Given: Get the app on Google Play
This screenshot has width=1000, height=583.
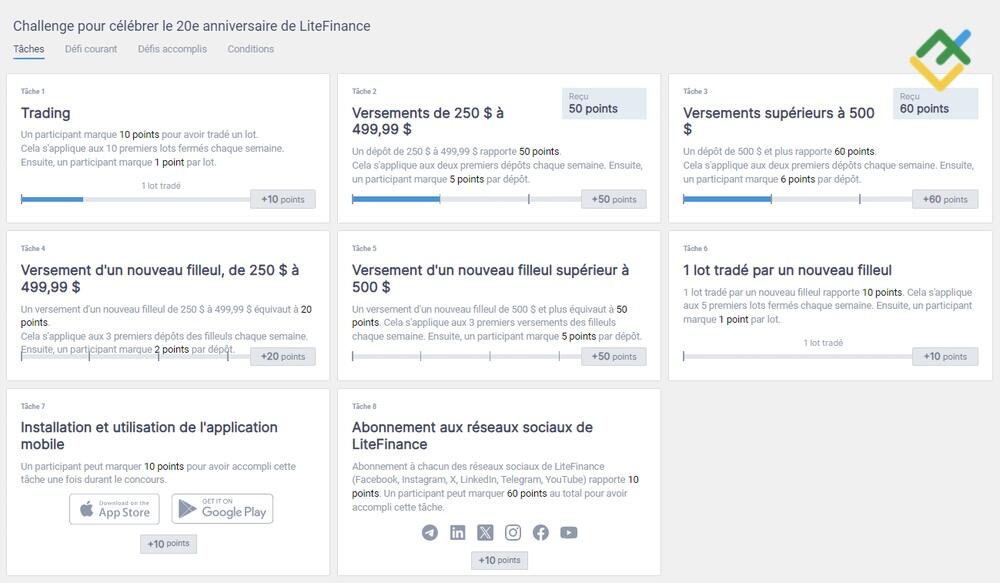Looking at the screenshot, I should 222,509.
